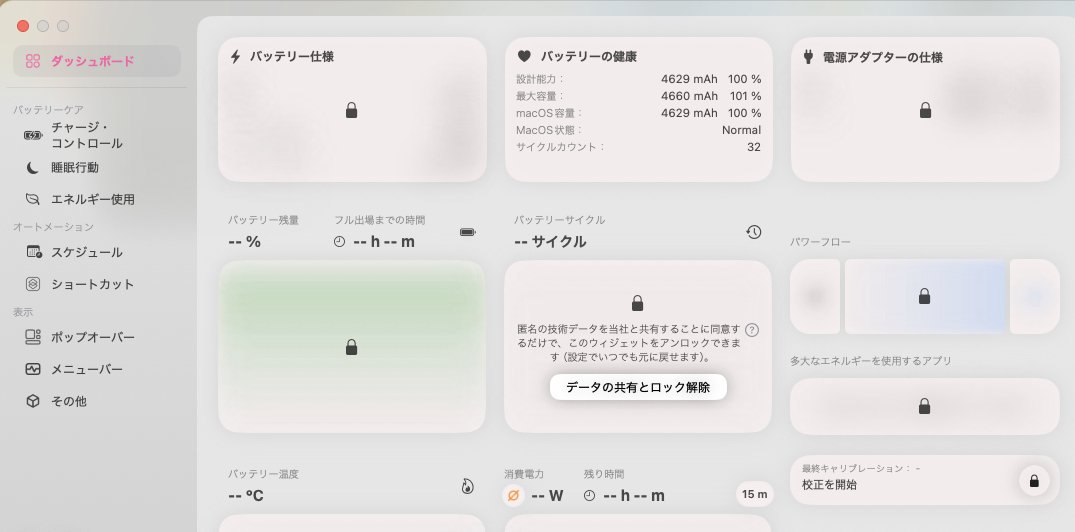Click the orange average symbol next to -- W

pos(513,495)
